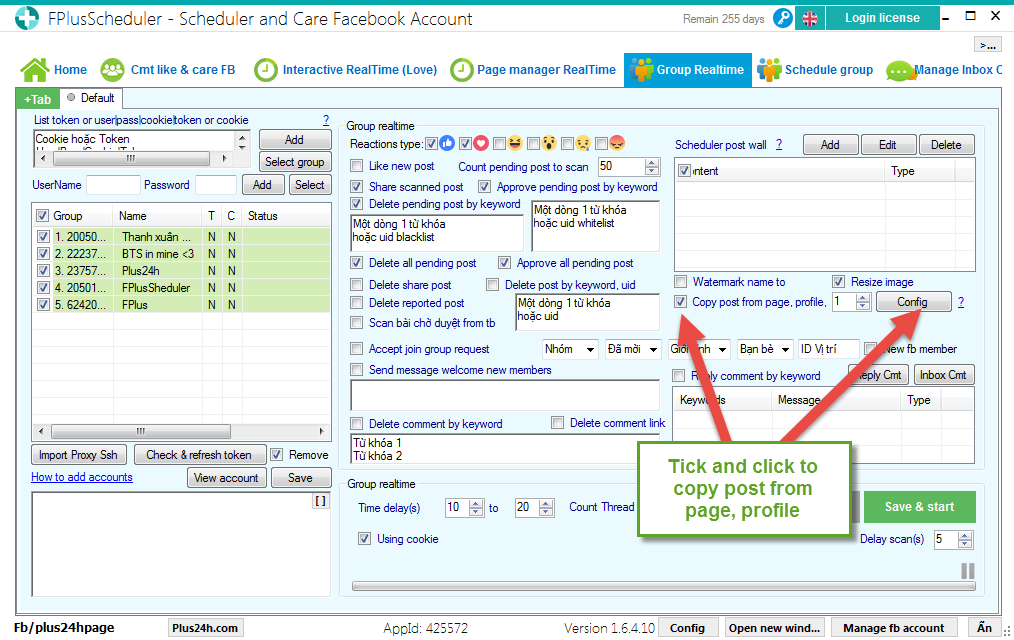Select the Haha laughing reaction emoji
The height and width of the screenshot is (640, 1014).
click(515, 144)
